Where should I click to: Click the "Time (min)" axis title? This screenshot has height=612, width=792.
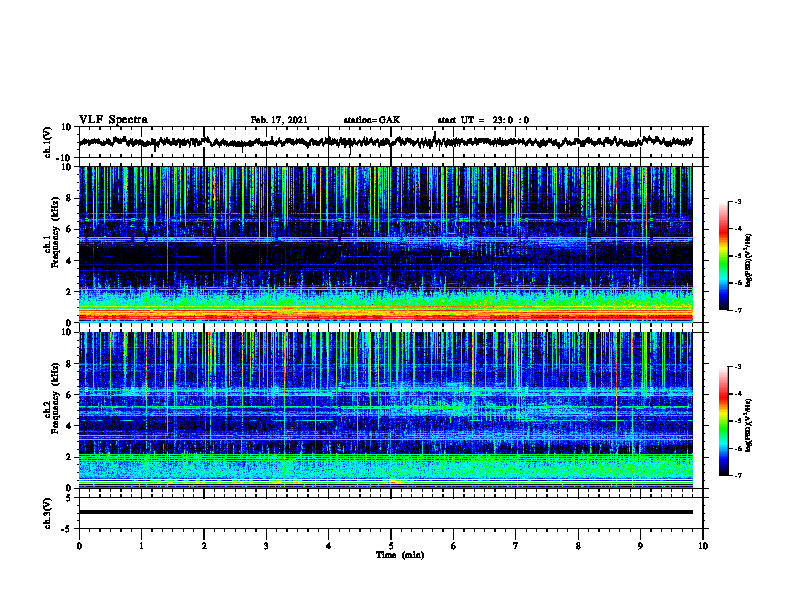pyautogui.click(x=400, y=555)
